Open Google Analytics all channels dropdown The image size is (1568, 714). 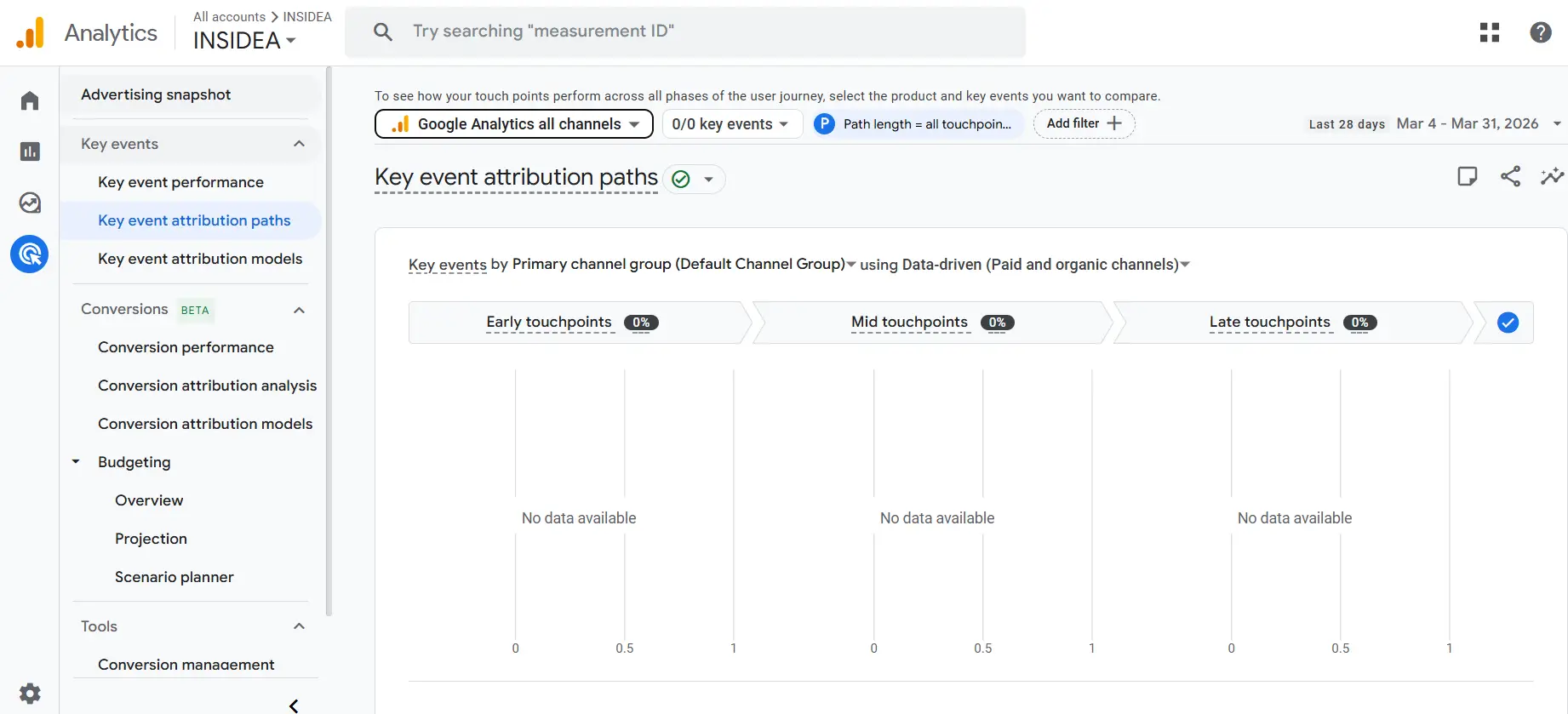point(513,124)
